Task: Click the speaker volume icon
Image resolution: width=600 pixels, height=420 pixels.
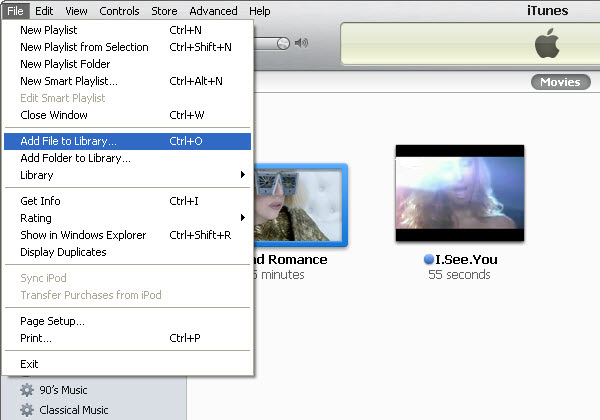Action: [x=302, y=43]
